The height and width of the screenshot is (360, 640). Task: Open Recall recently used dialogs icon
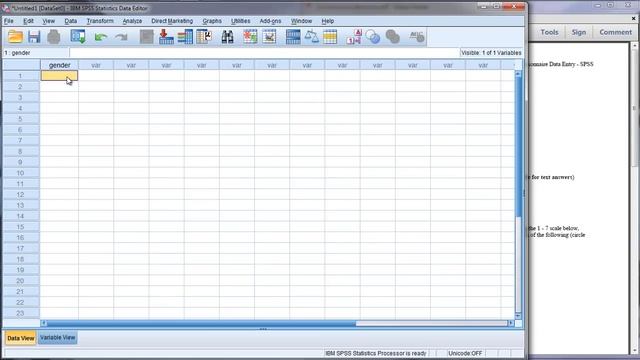[x=78, y=37]
